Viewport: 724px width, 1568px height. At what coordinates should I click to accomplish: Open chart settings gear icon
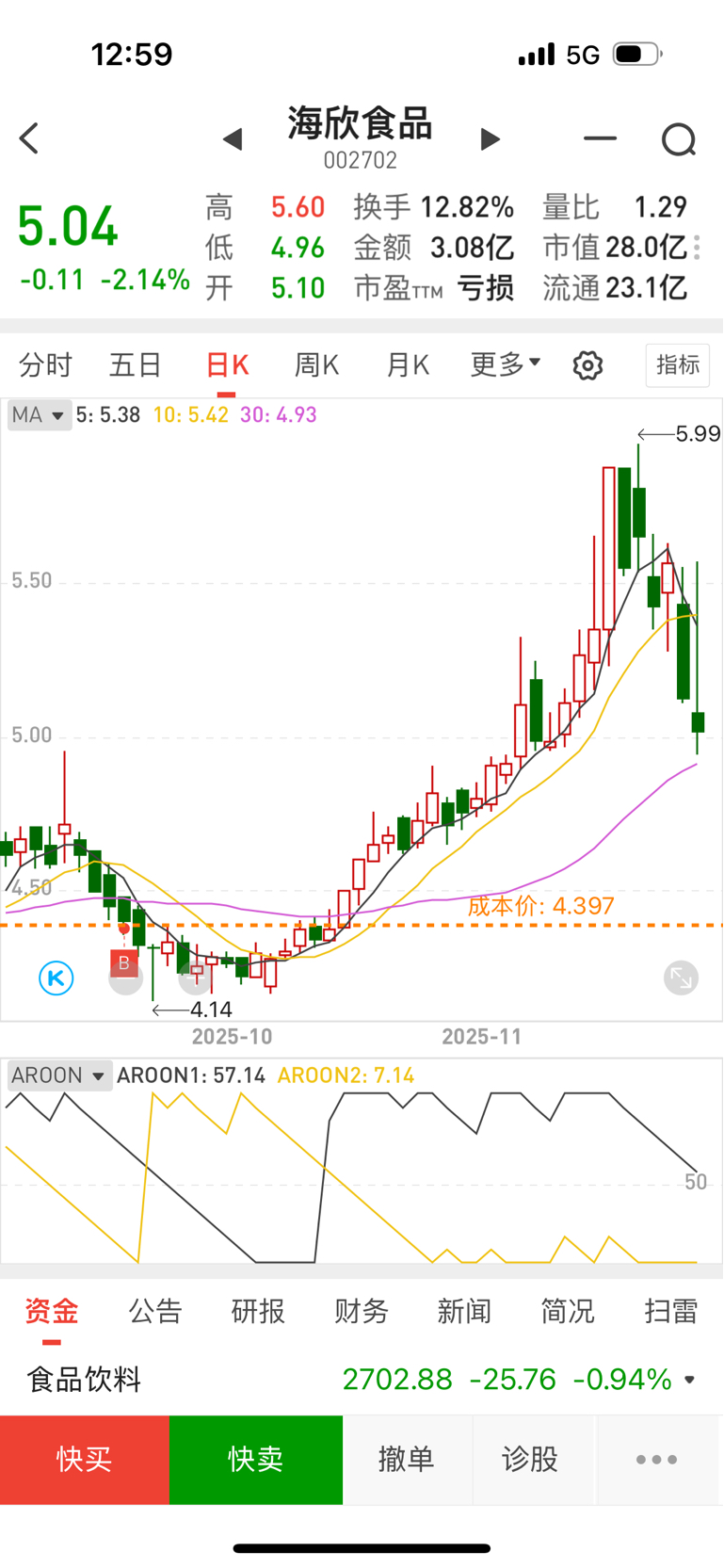(587, 365)
